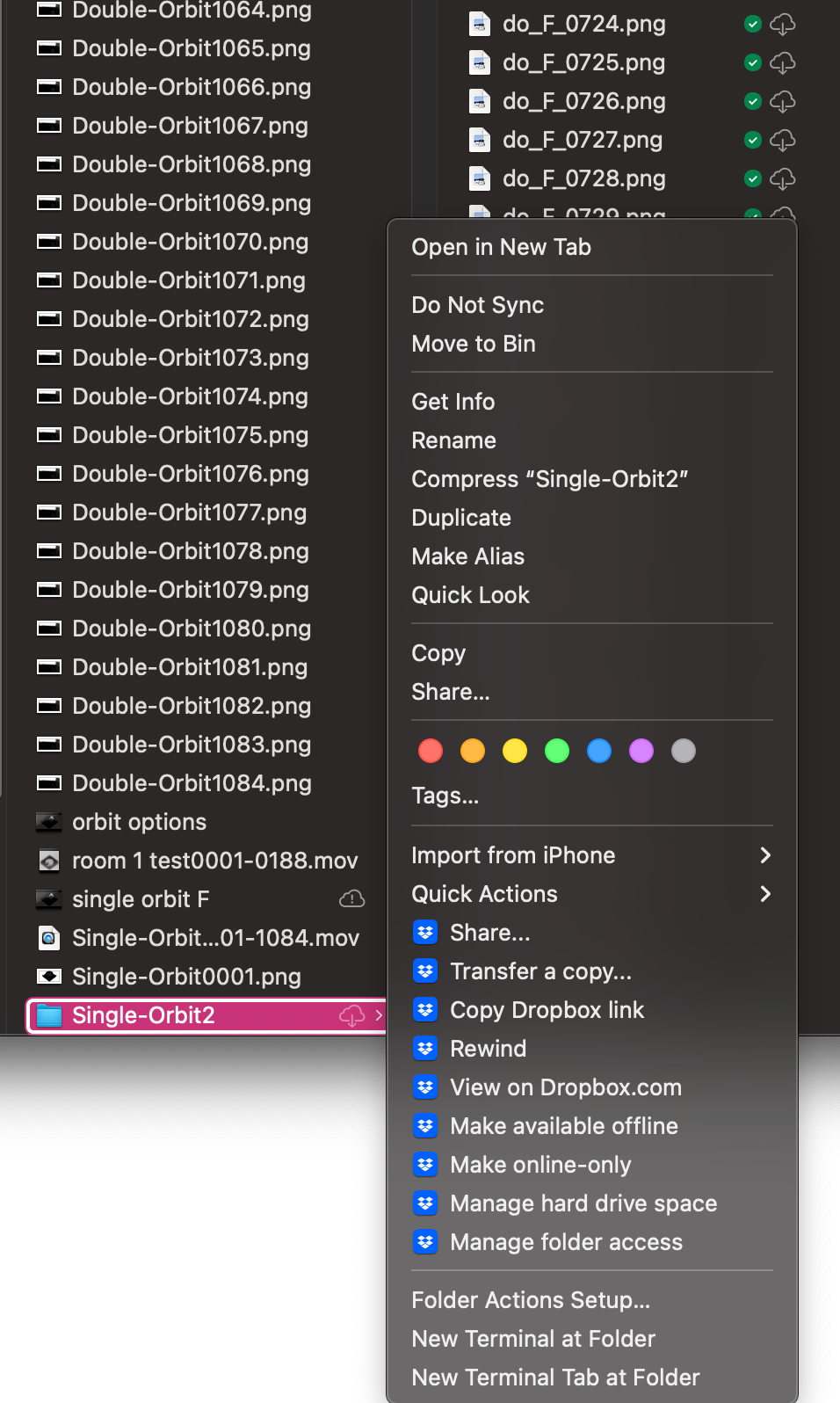The image size is (840, 1403).
Task: Click cloud download icon next to do_F_0726.png
Action: (x=782, y=101)
